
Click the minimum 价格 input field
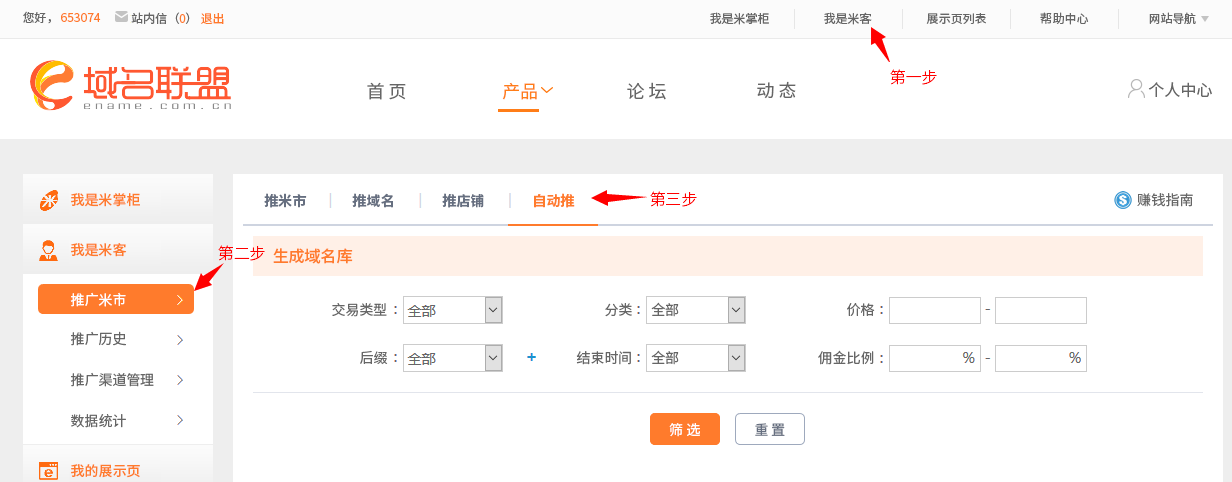(x=935, y=310)
